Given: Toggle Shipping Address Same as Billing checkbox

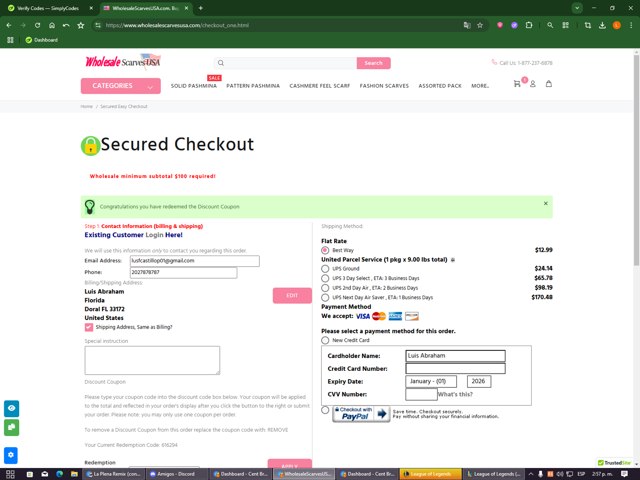Looking at the screenshot, I should pos(89,327).
